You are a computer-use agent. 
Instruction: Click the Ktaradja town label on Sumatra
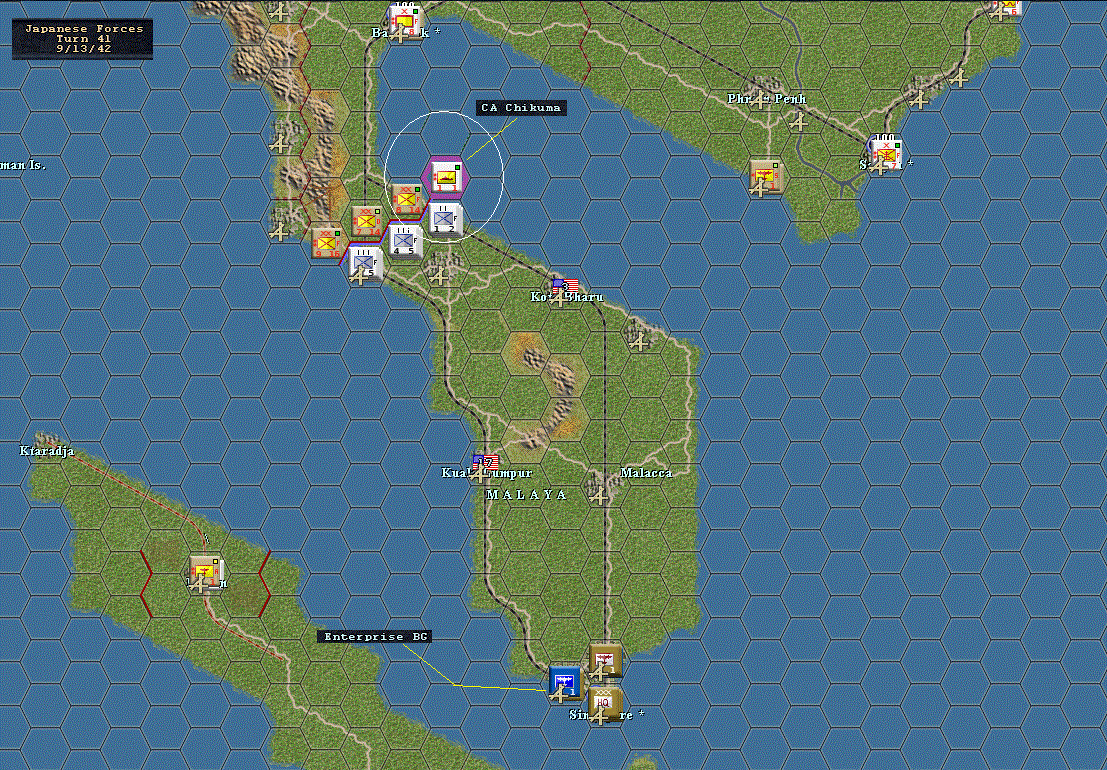tap(47, 451)
